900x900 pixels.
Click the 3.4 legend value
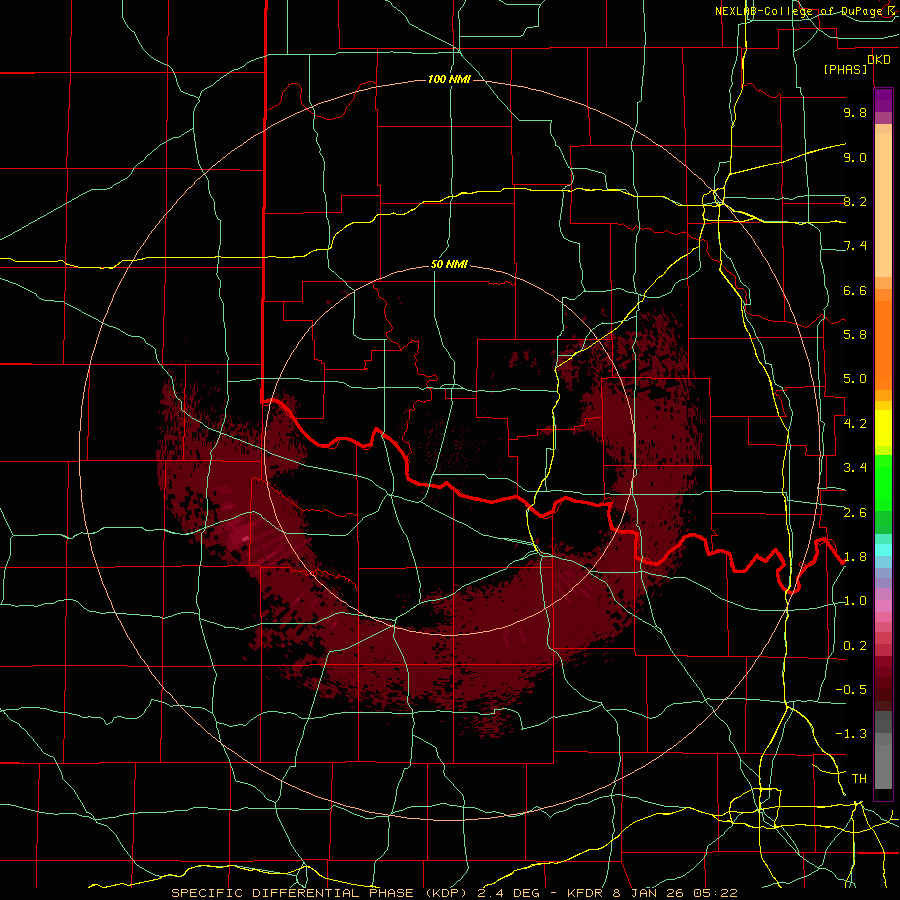point(855,468)
